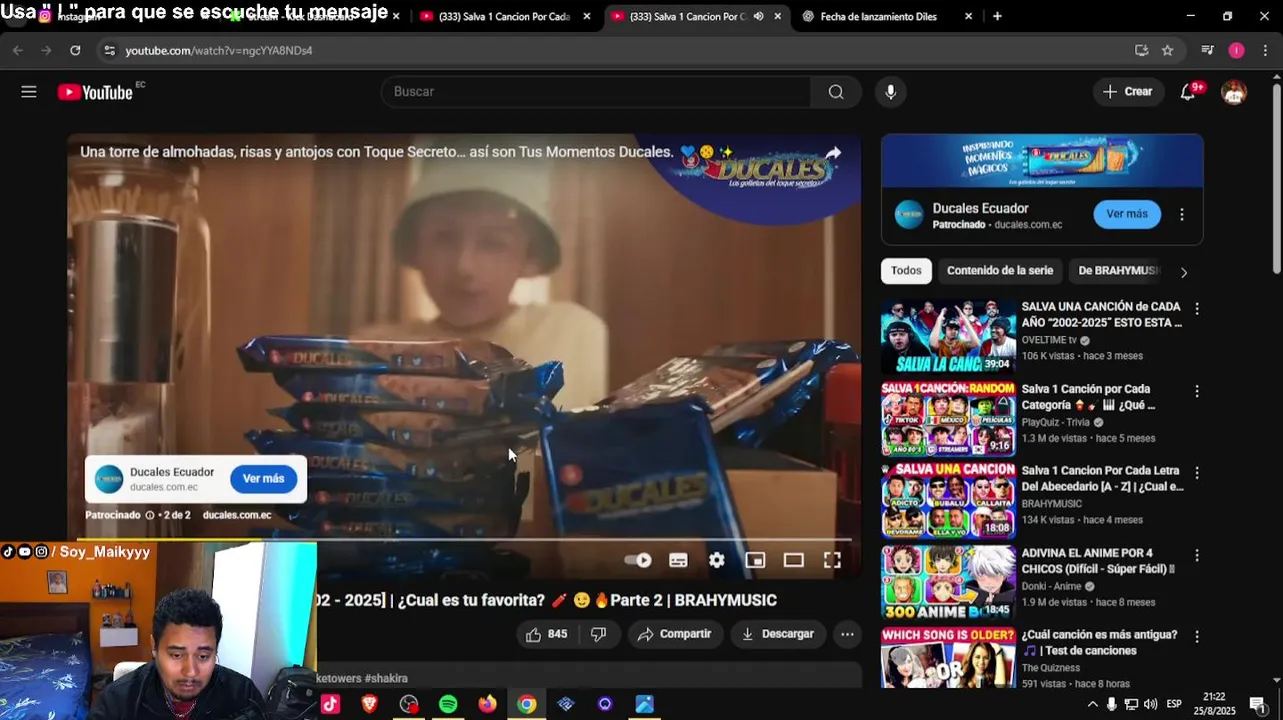Toggle the autoplay switch

pyautogui.click(x=638, y=560)
